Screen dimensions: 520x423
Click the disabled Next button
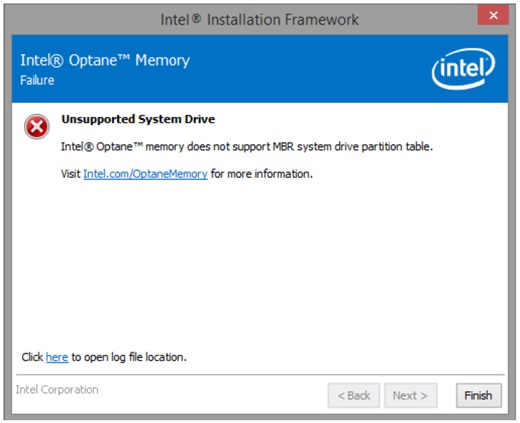point(410,395)
